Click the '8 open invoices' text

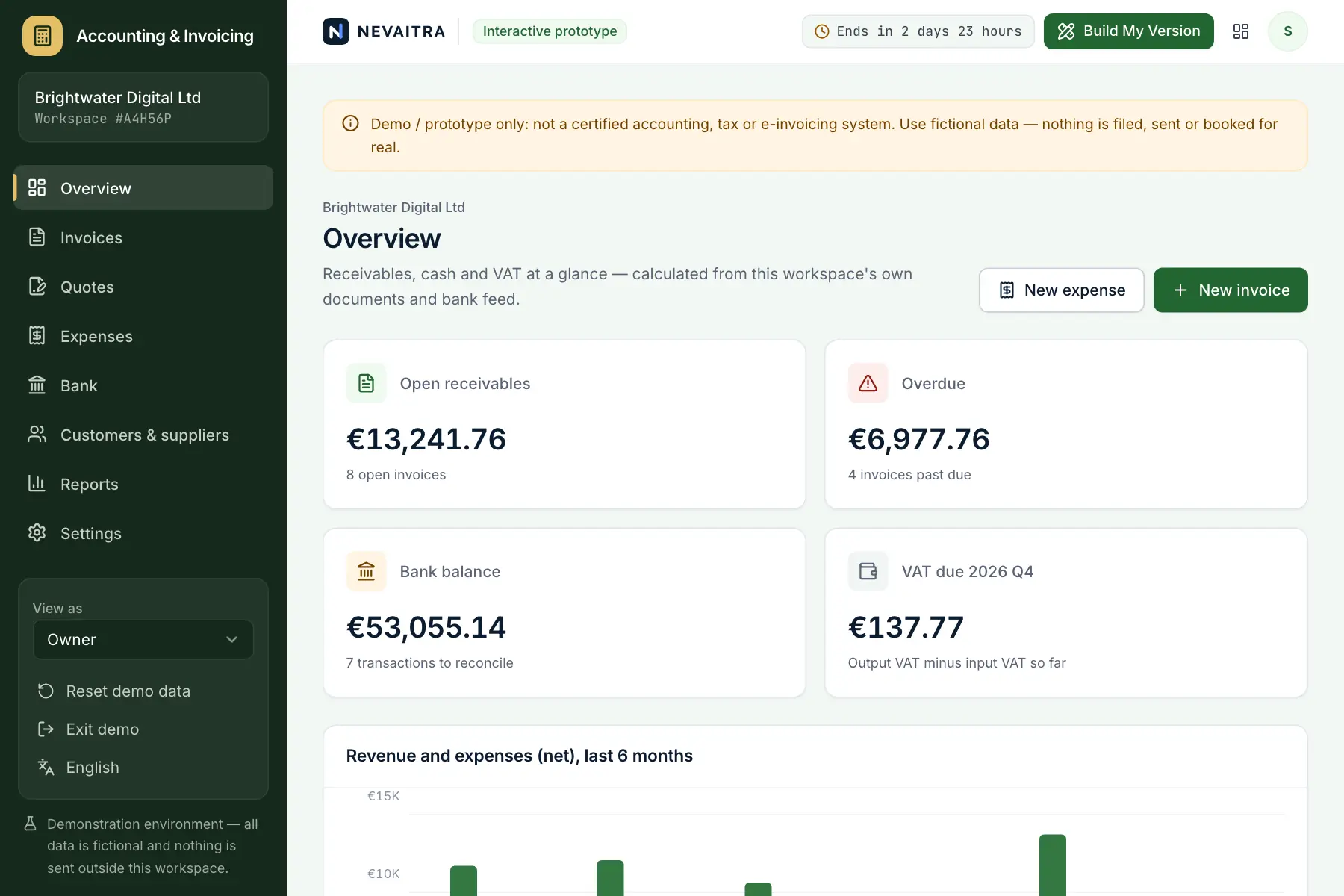(x=396, y=475)
